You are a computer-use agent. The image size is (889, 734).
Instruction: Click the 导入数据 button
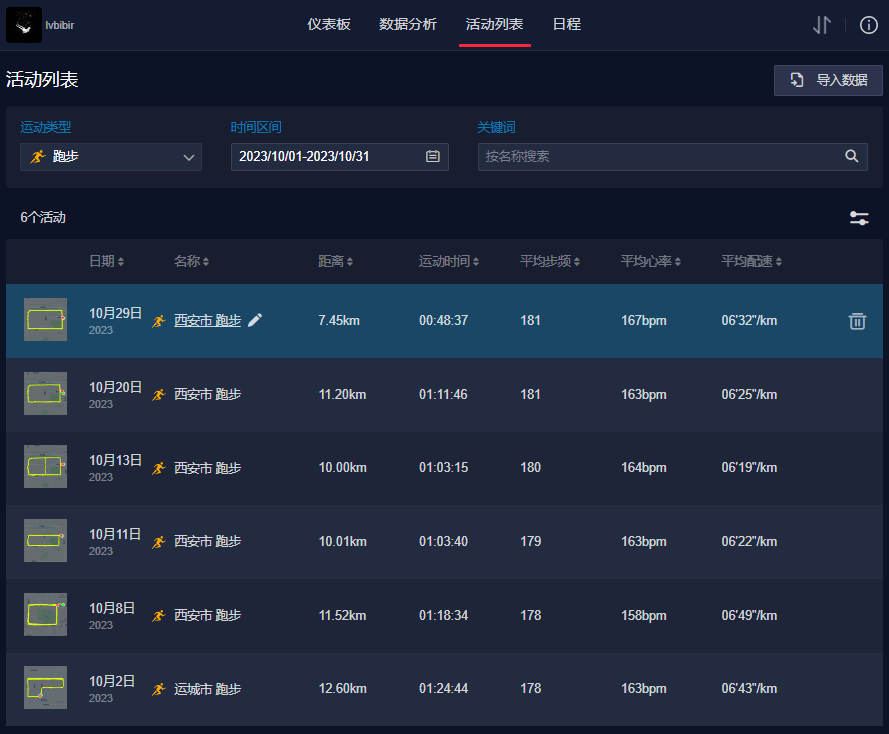(828, 80)
